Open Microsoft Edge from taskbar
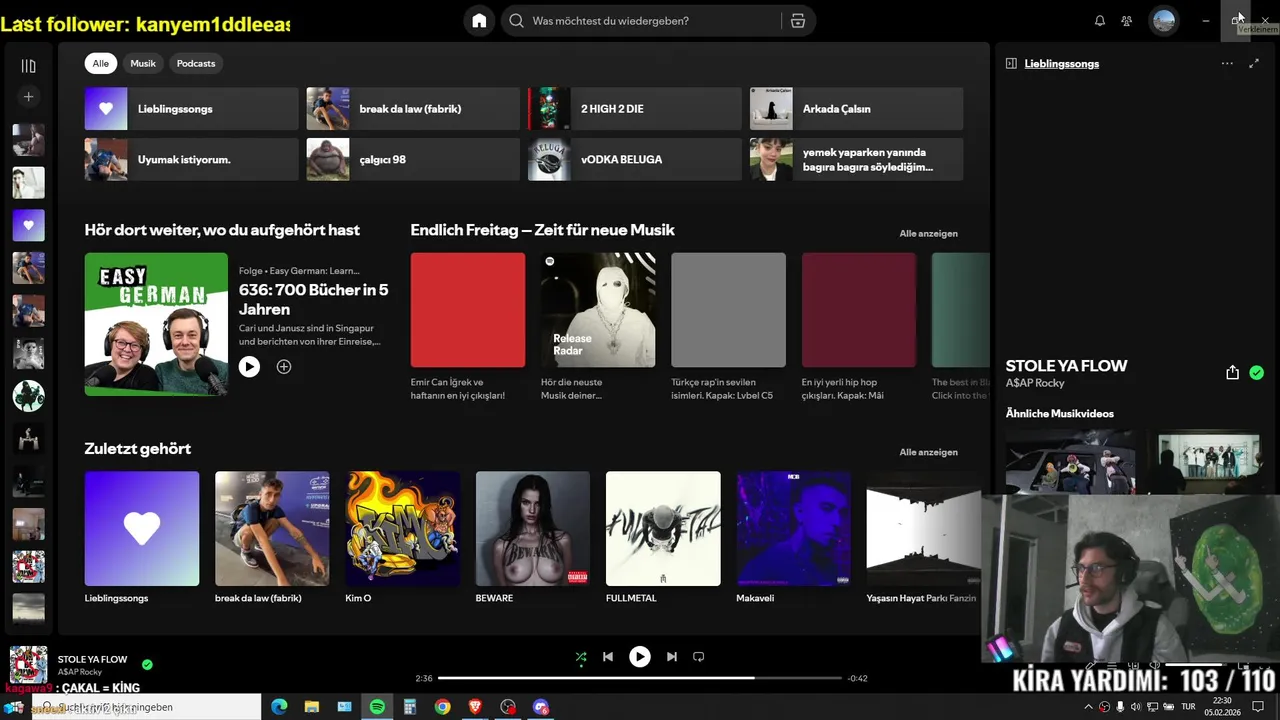Viewport: 1280px width, 720px height. [279, 707]
